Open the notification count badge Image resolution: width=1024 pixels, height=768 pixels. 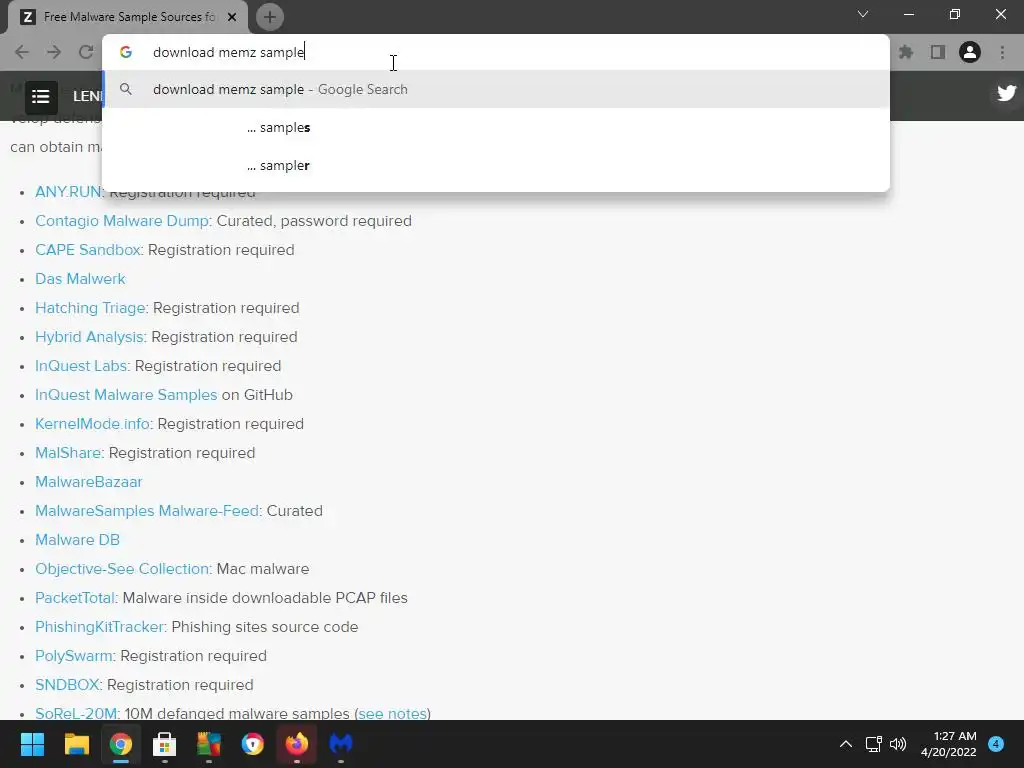tap(996, 744)
